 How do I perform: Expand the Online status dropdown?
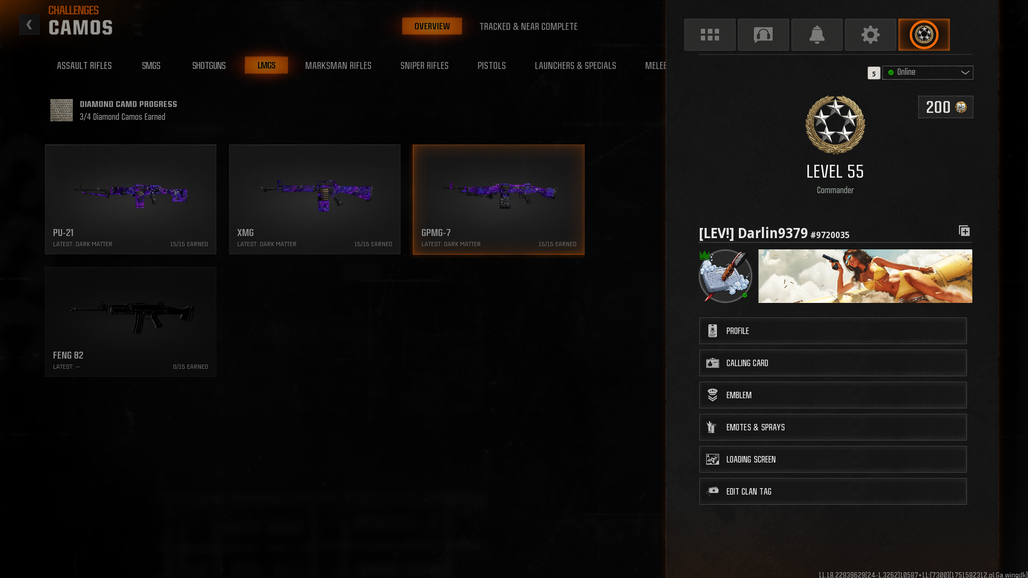point(928,73)
